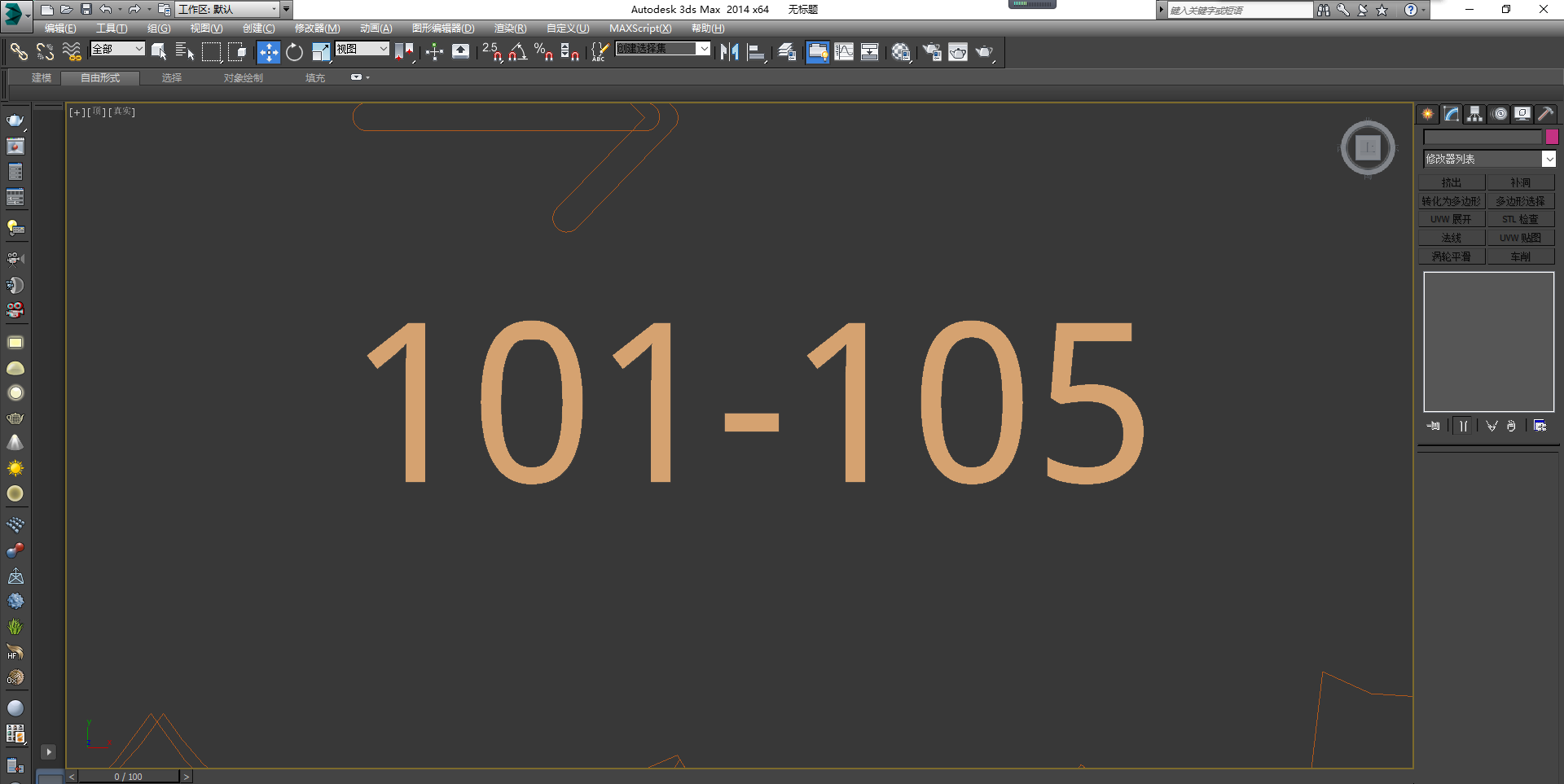
Task: Toggle Percent Snap
Action: click(543, 52)
